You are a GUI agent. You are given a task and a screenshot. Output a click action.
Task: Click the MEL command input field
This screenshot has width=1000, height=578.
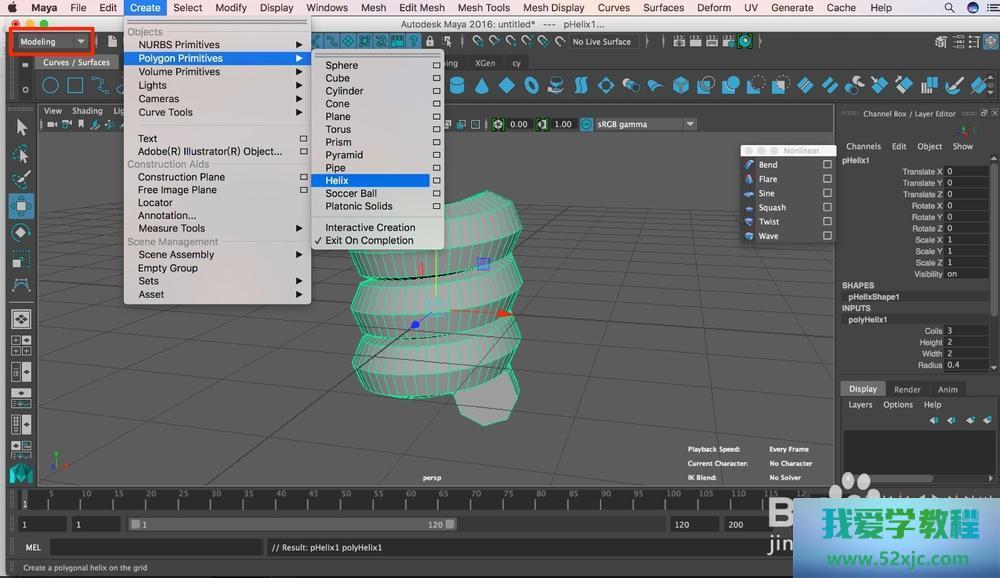(157, 547)
